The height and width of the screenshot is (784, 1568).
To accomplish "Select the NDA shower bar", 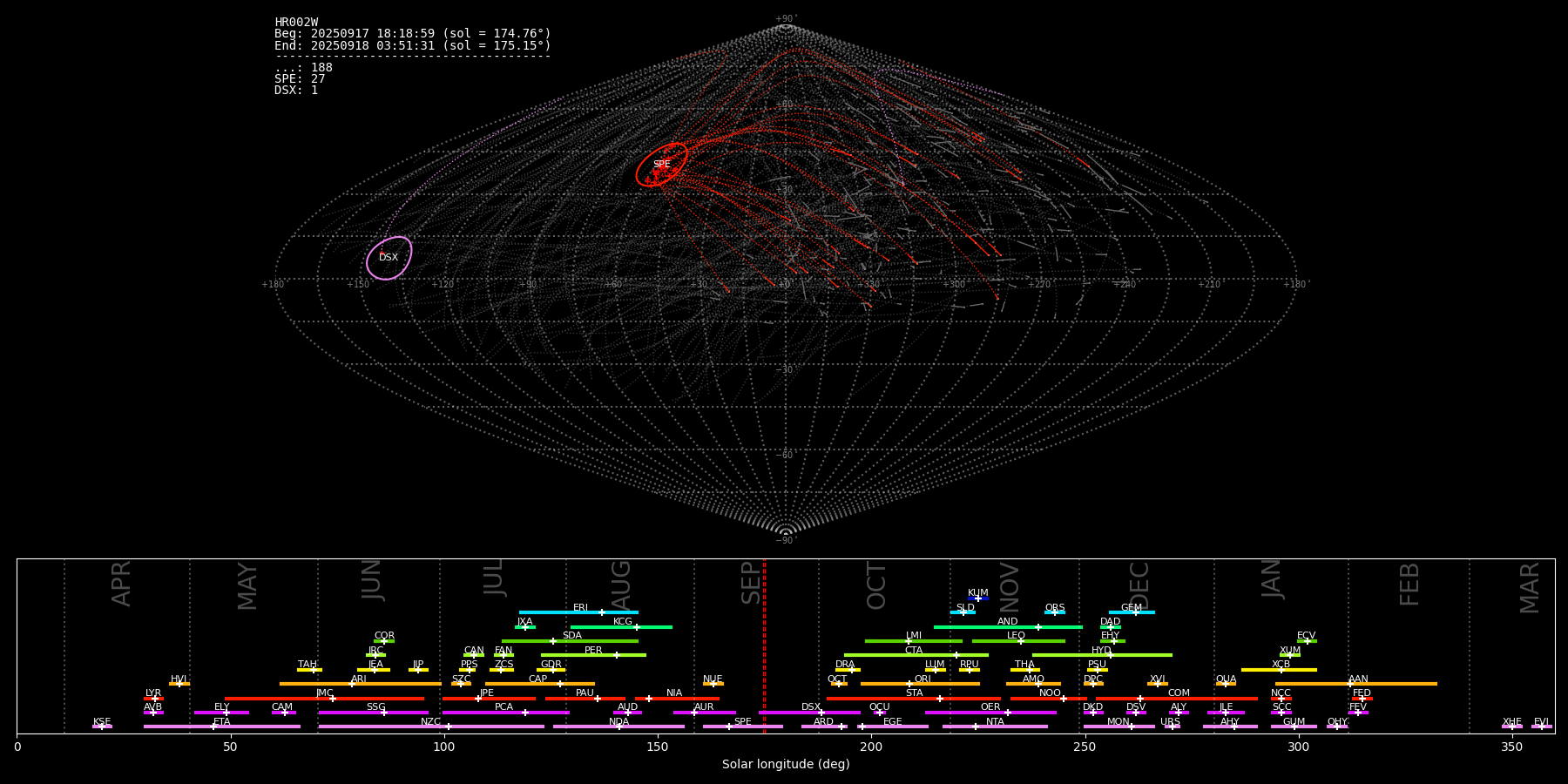I will (618, 727).
